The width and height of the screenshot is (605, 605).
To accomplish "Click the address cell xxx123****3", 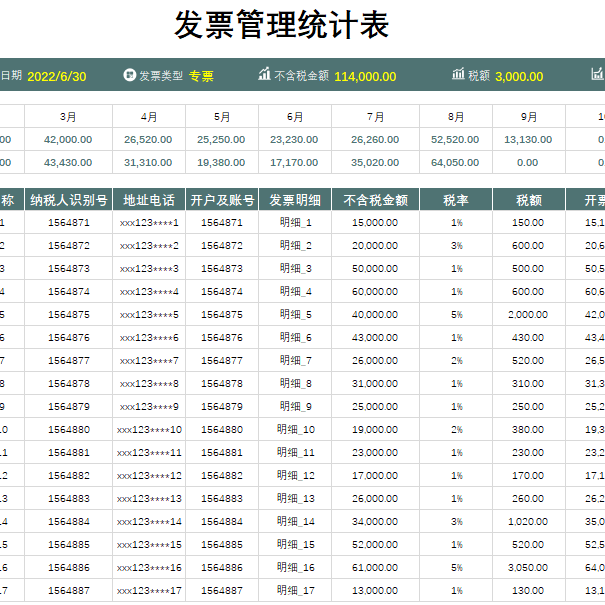I will (149, 269).
